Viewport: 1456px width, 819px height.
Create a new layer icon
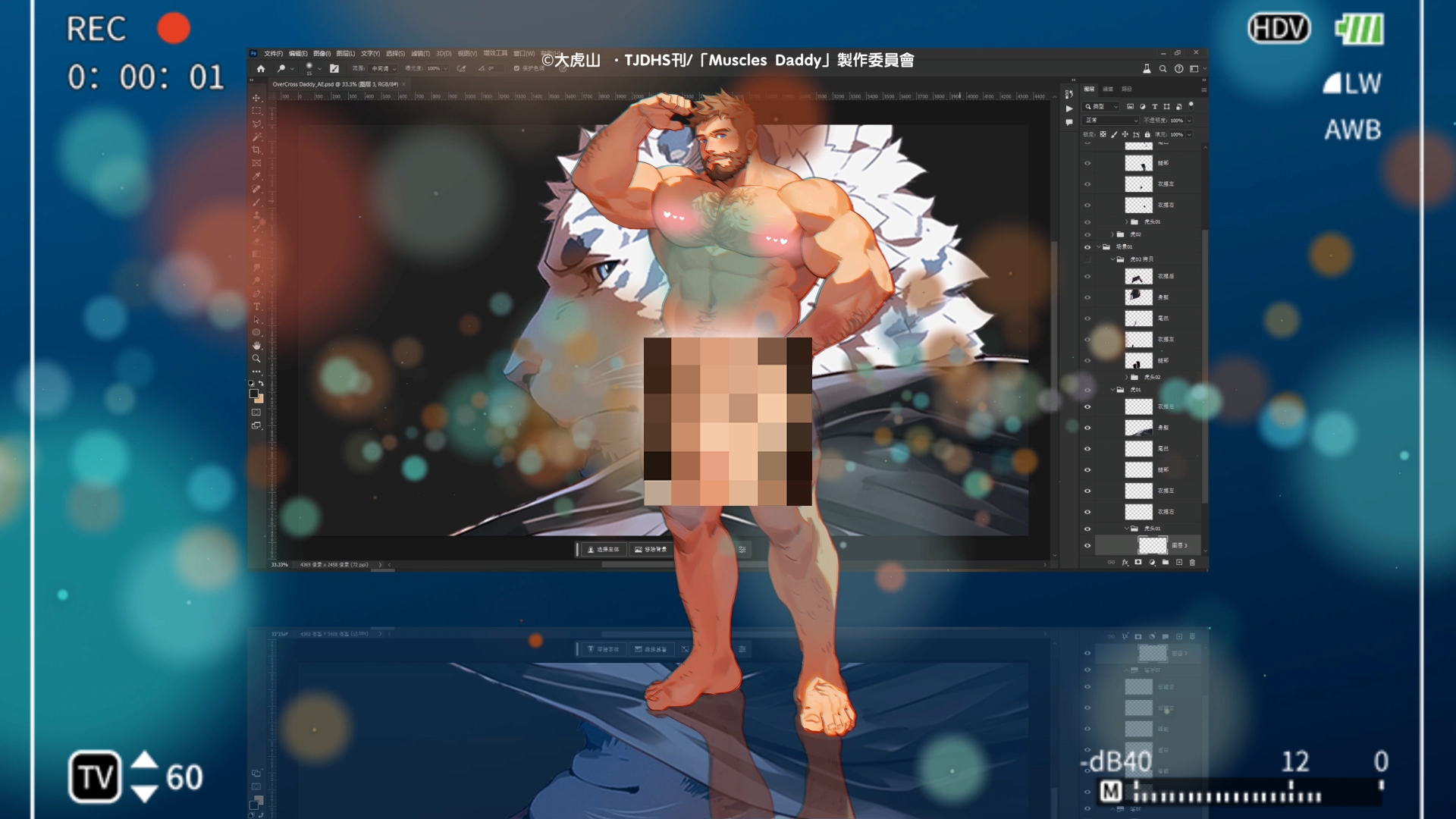coord(1179,563)
